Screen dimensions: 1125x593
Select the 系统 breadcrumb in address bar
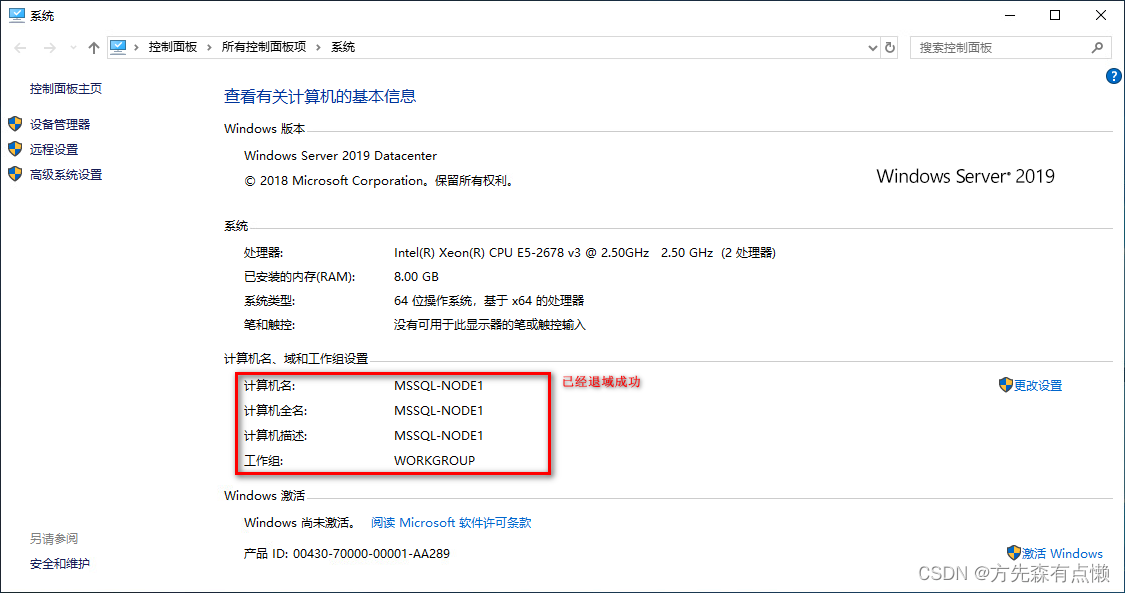tap(343, 47)
